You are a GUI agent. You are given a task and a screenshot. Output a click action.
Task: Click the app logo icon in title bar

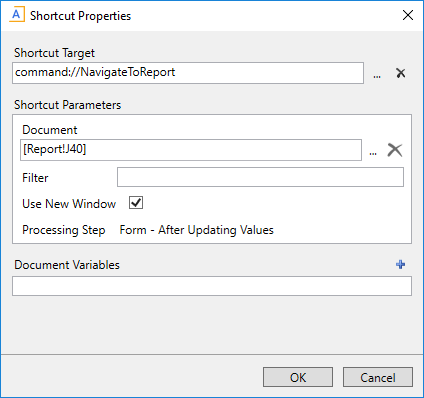(17, 15)
